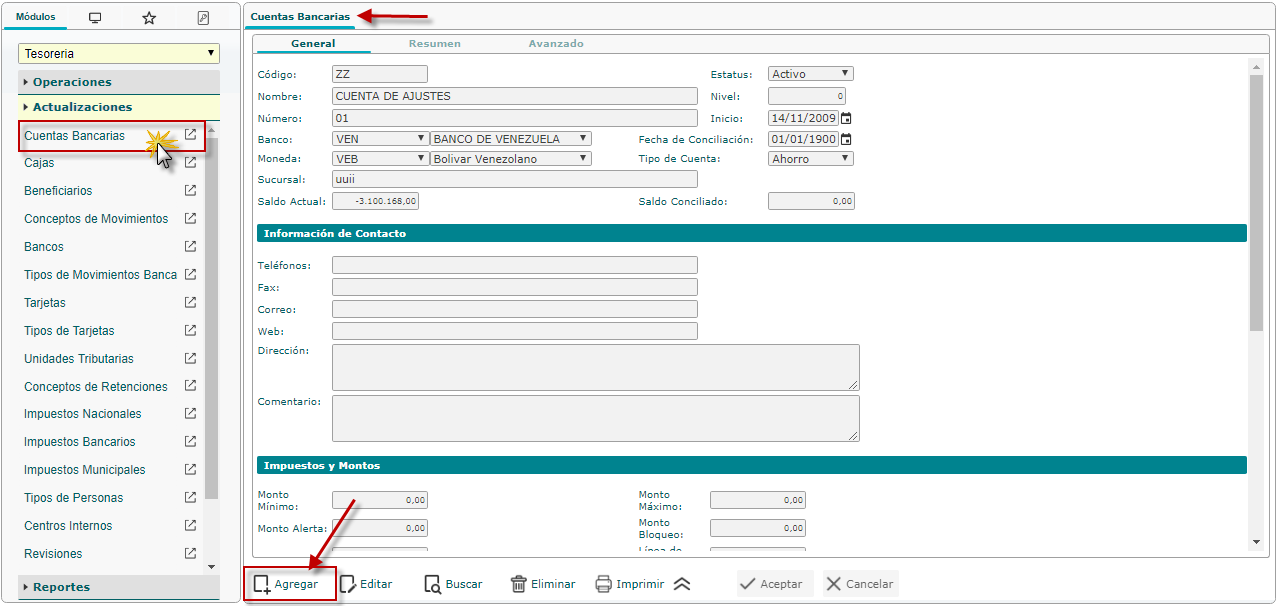
Task: Open Beneficiarios in new window icon
Action: [190, 191]
